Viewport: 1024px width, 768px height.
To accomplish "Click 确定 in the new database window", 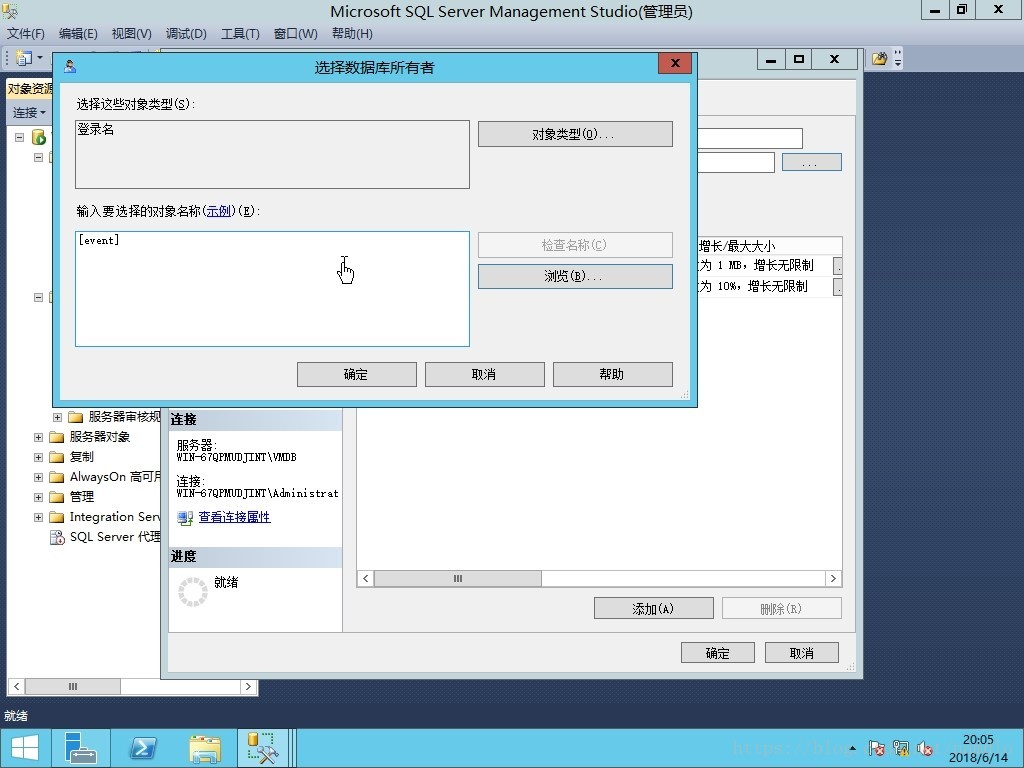I will (x=718, y=653).
